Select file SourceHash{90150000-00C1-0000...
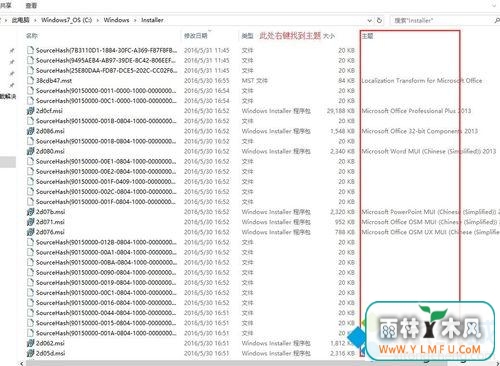The image size is (500, 366). (106, 101)
